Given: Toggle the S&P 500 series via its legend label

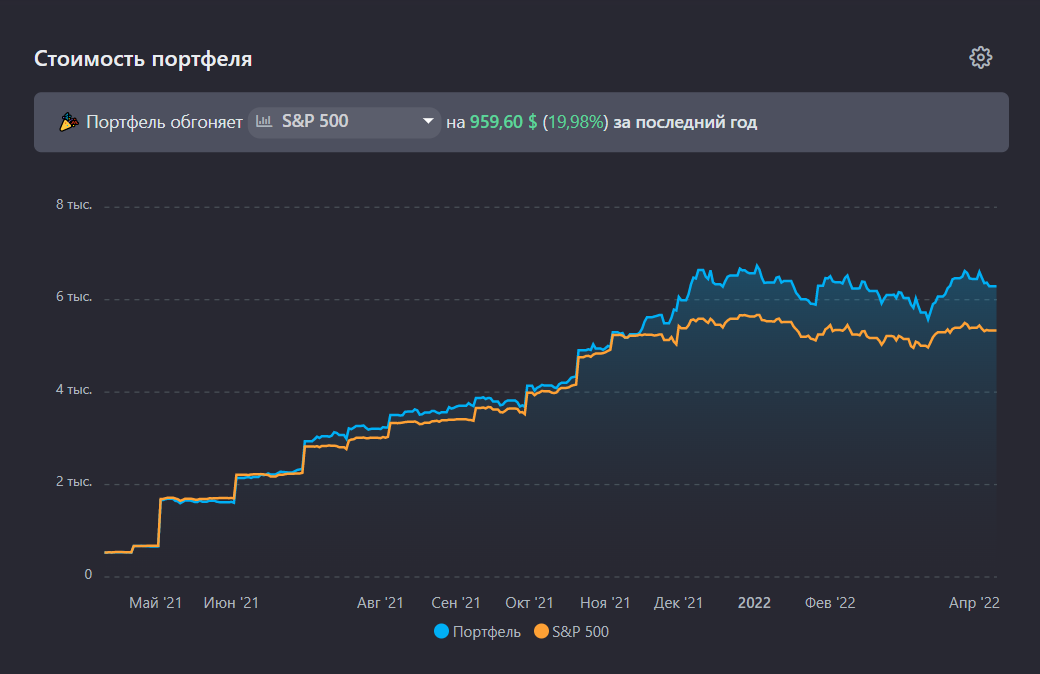Looking at the screenshot, I should pyautogui.click(x=580, y=632).
